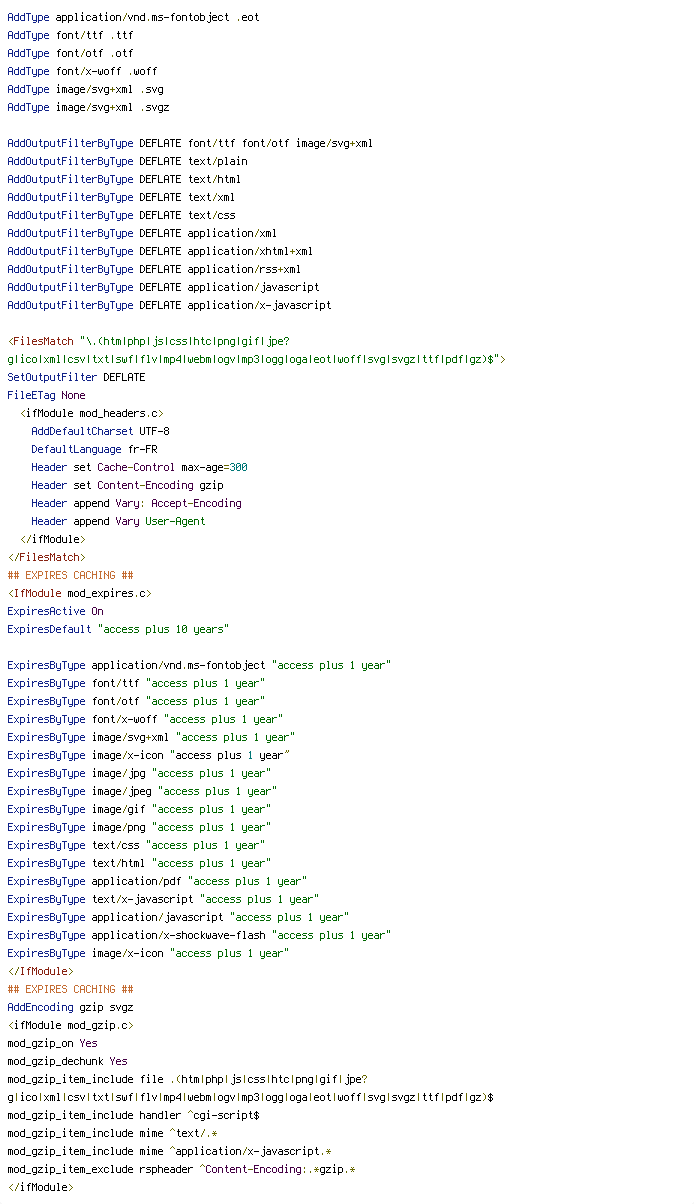Click the 'handler ^cgi-script$' line
This screenshot has width=694, height=1204.
tap(133, 1115)
